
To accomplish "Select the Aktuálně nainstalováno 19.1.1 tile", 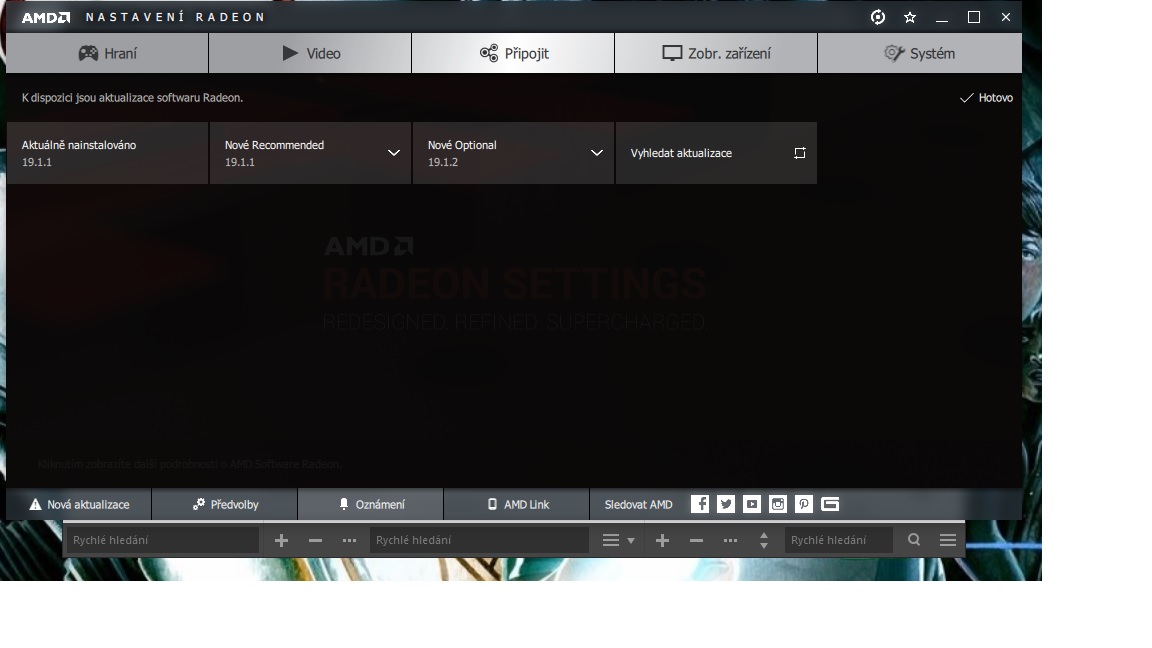I will 107,153.
